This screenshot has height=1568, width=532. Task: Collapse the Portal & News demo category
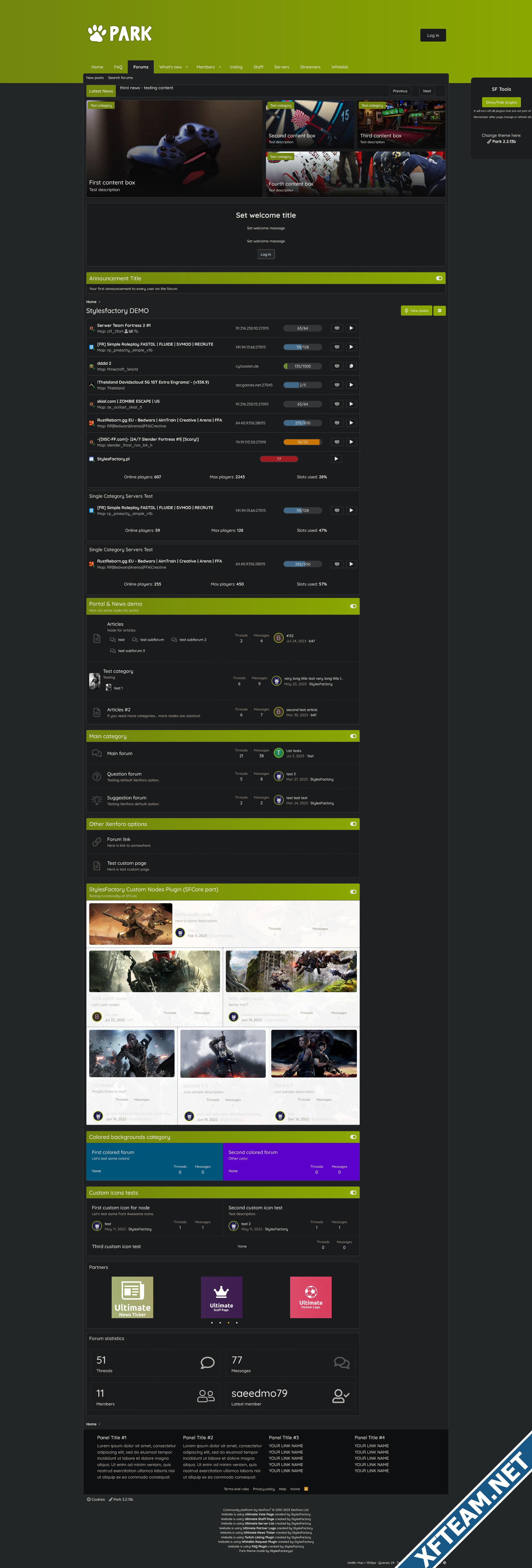353,606
